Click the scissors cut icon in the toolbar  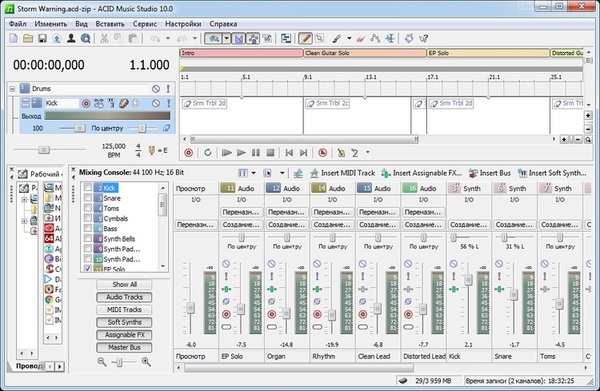104,38
